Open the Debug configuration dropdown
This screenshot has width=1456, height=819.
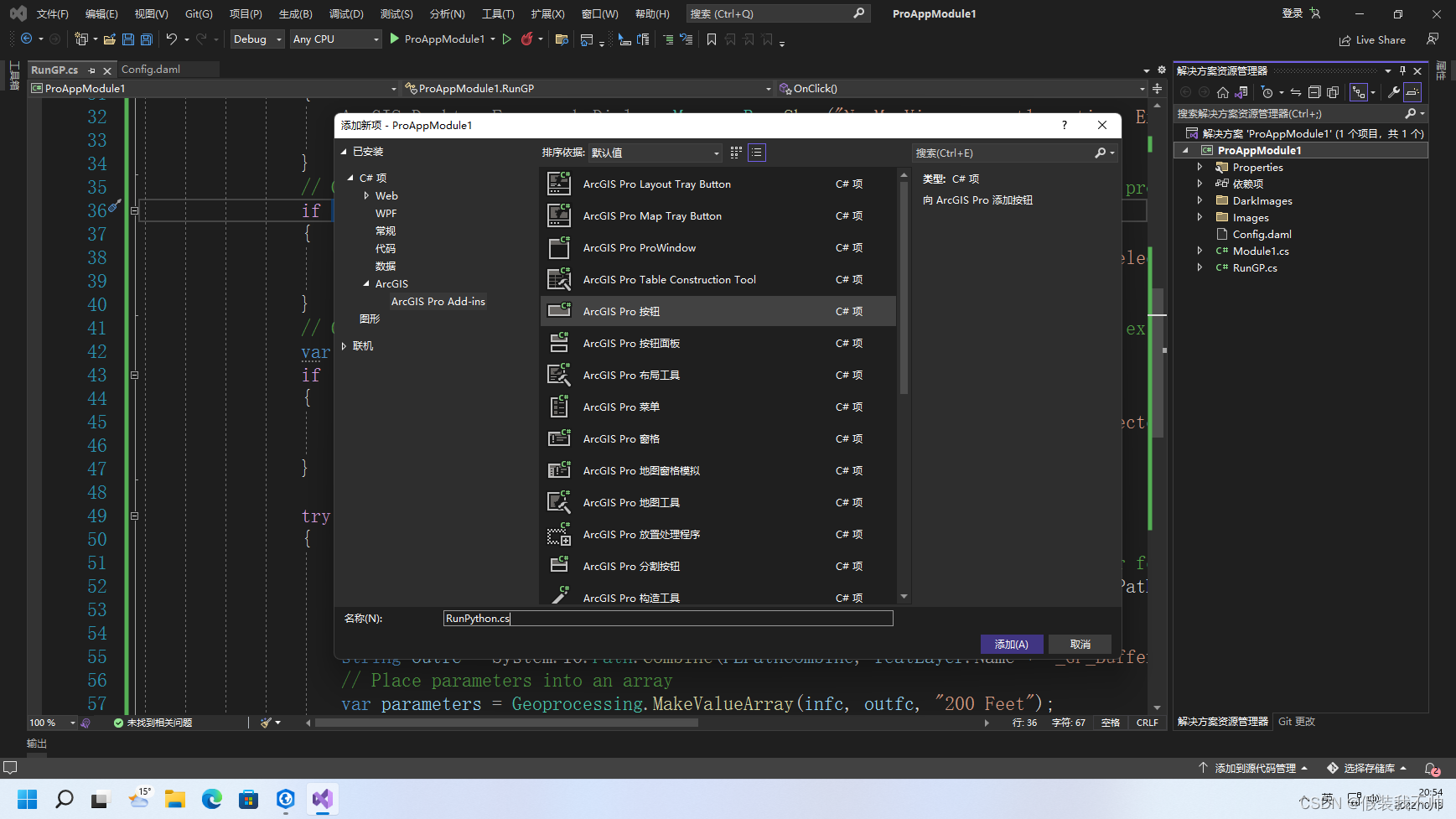point(257,39)
